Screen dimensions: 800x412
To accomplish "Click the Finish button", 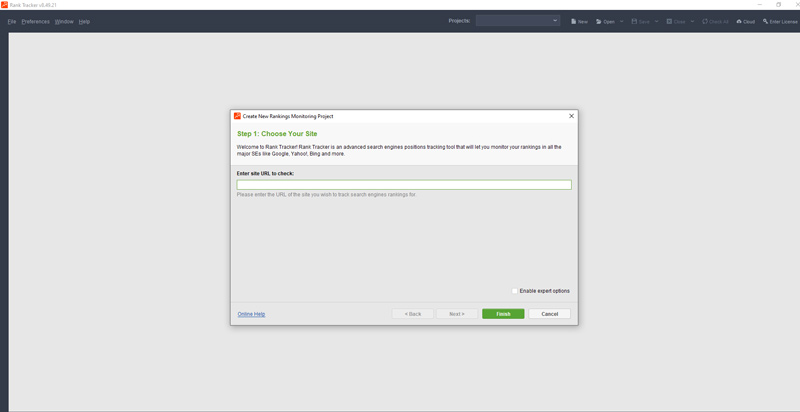I will pyautogui.click(x=503, y=314).
